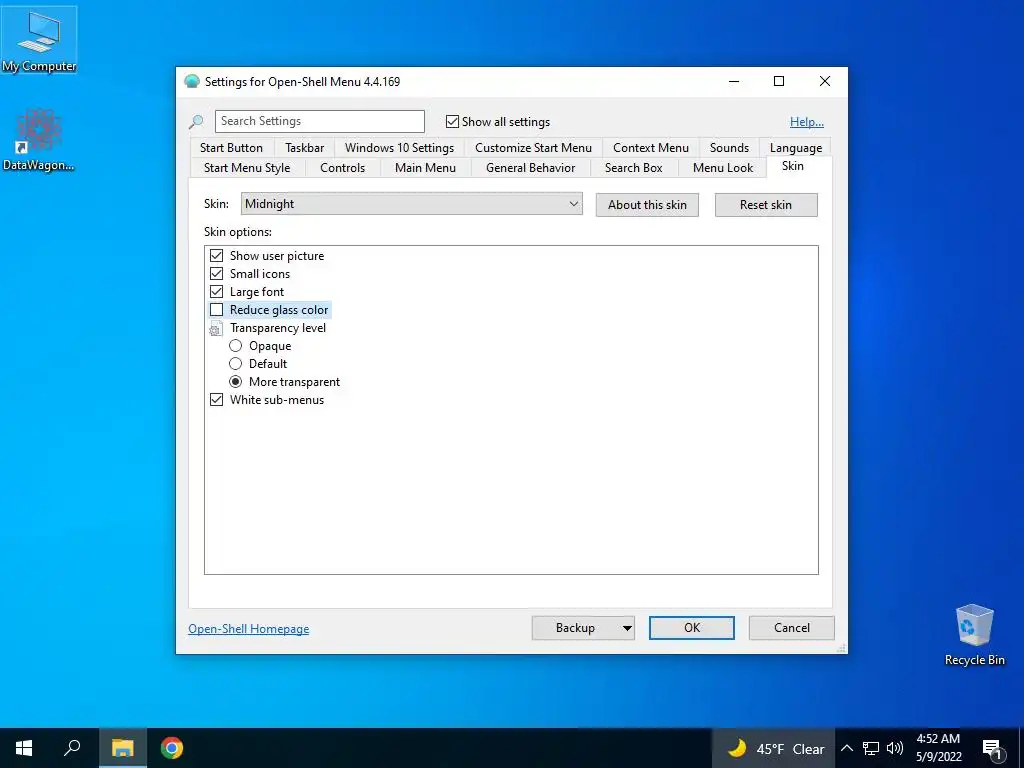Close the settings dialog with X
Screen dimensions: 1024x768
[825, 81]
